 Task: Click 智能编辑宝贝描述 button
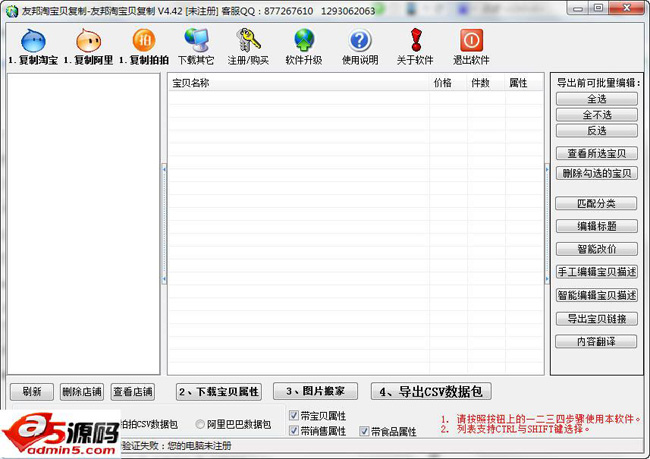click(x=597, y=295)
